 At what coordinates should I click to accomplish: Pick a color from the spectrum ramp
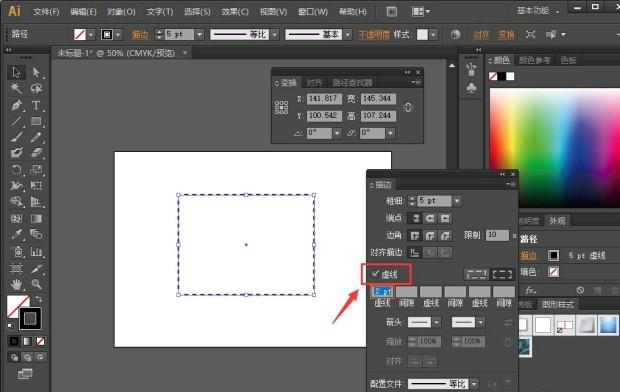(554, 147)
